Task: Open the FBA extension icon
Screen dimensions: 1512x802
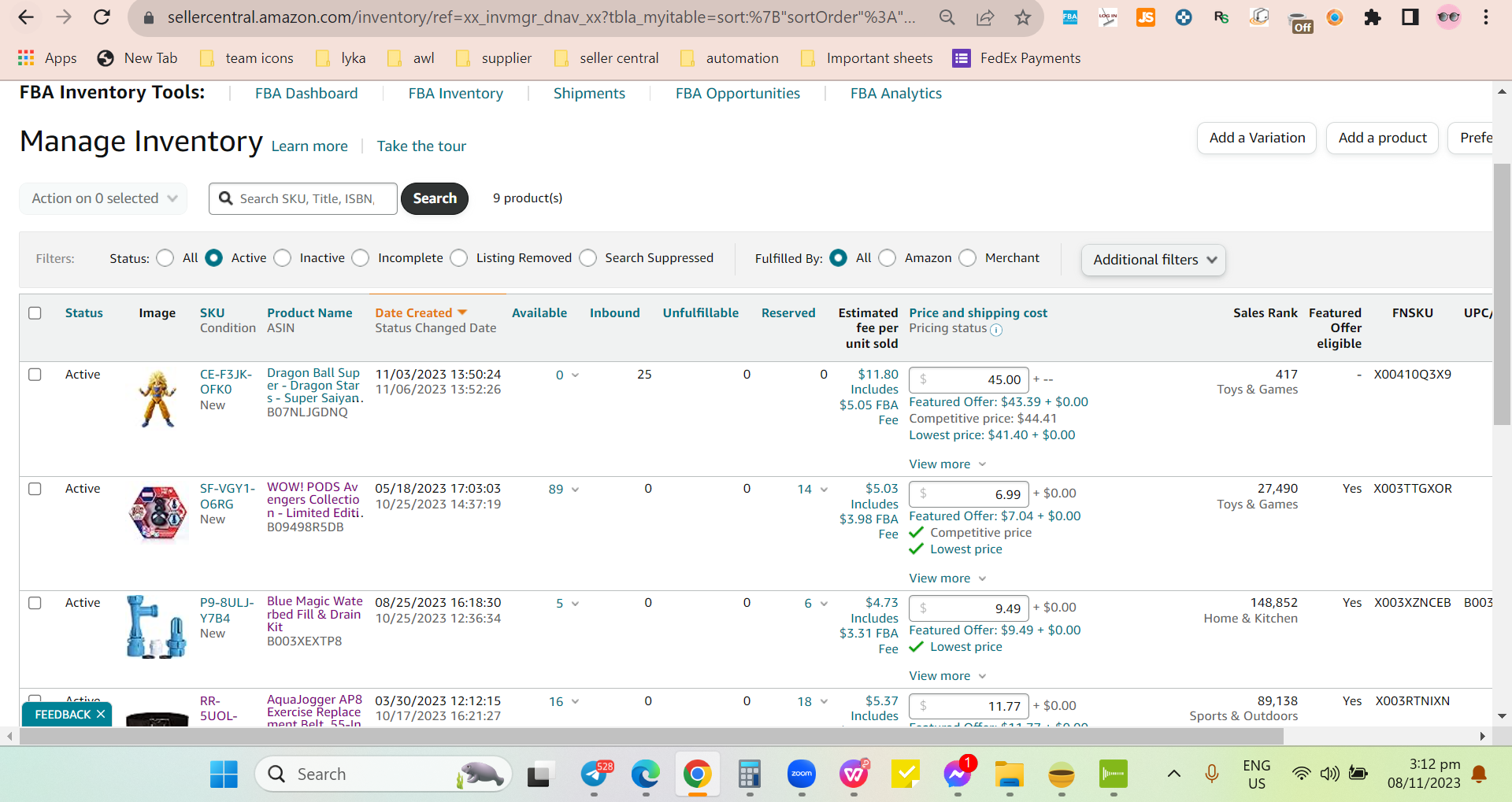Action: coord(1070,17)
